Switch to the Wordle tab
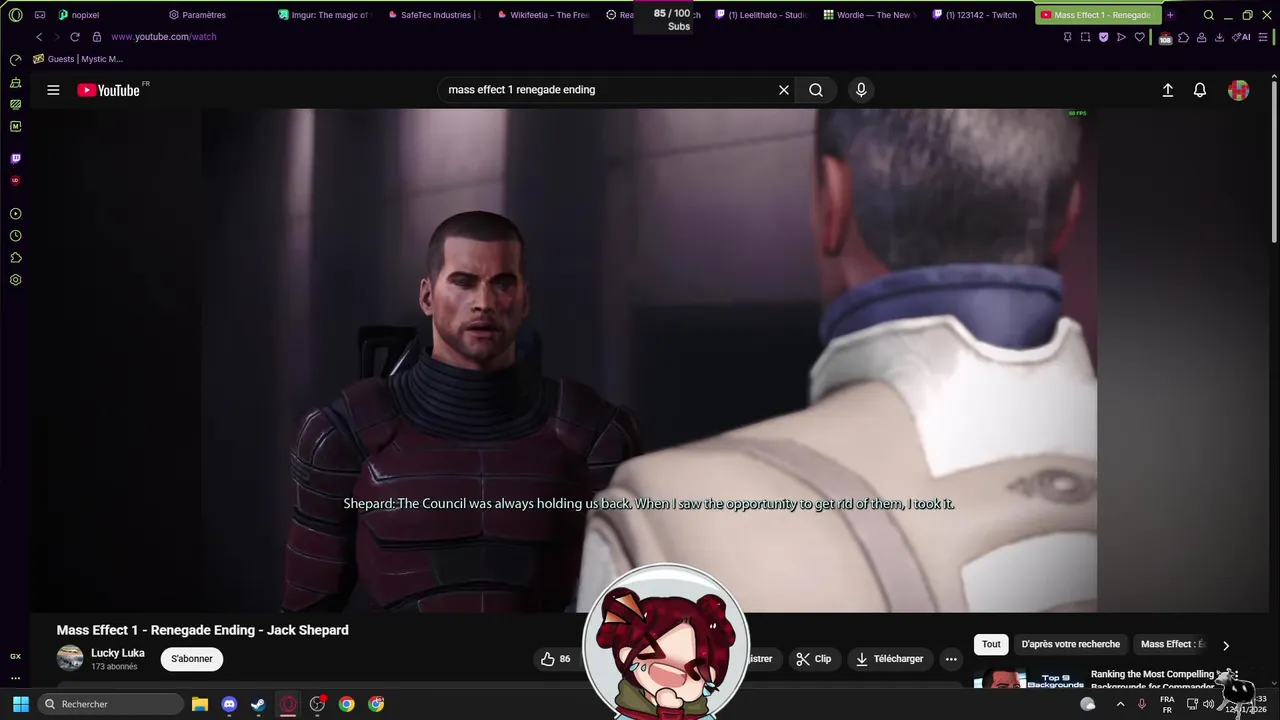This screenshot has height=720, width=1280. coord(870,15)
